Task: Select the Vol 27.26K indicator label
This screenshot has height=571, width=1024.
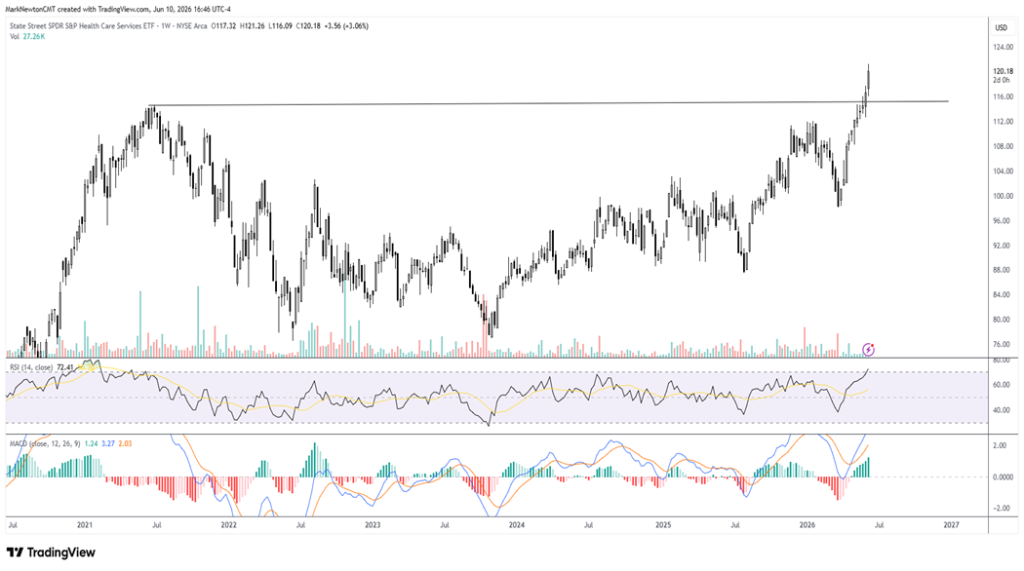Action: tap(27, 37)
